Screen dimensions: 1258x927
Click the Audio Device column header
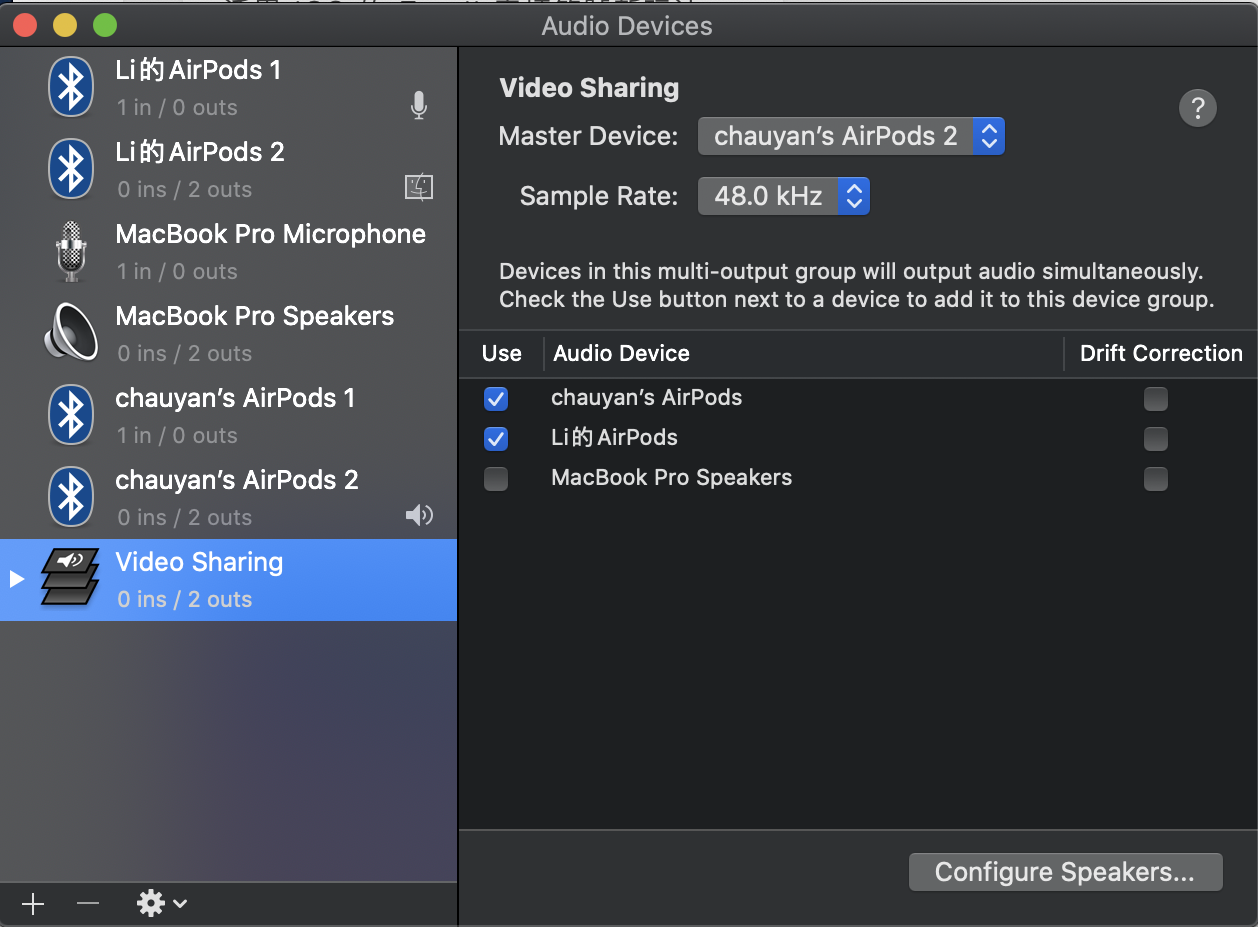click(621, 353)
